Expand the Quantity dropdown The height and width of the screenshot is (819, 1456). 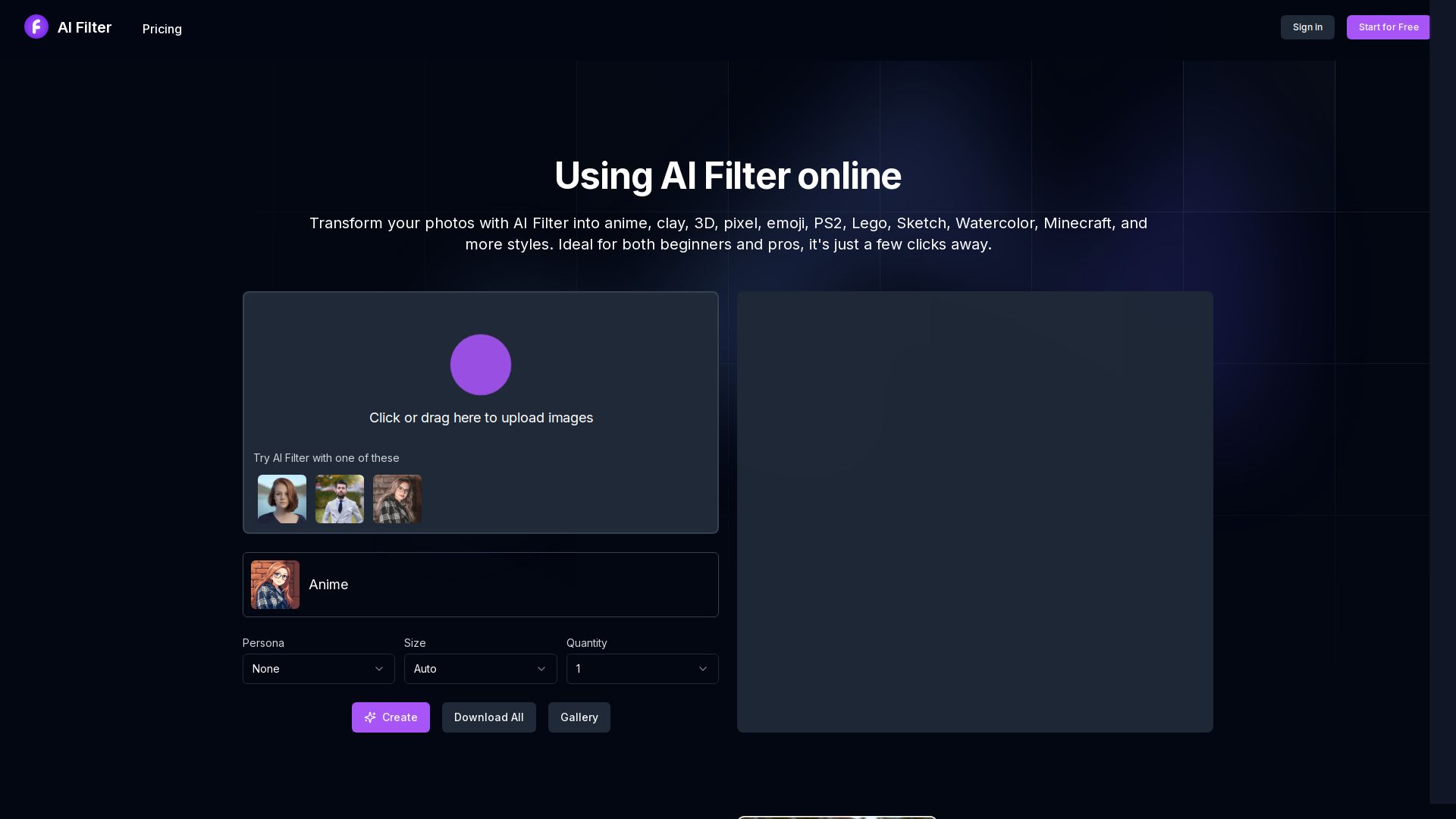[x=642, y=669]
